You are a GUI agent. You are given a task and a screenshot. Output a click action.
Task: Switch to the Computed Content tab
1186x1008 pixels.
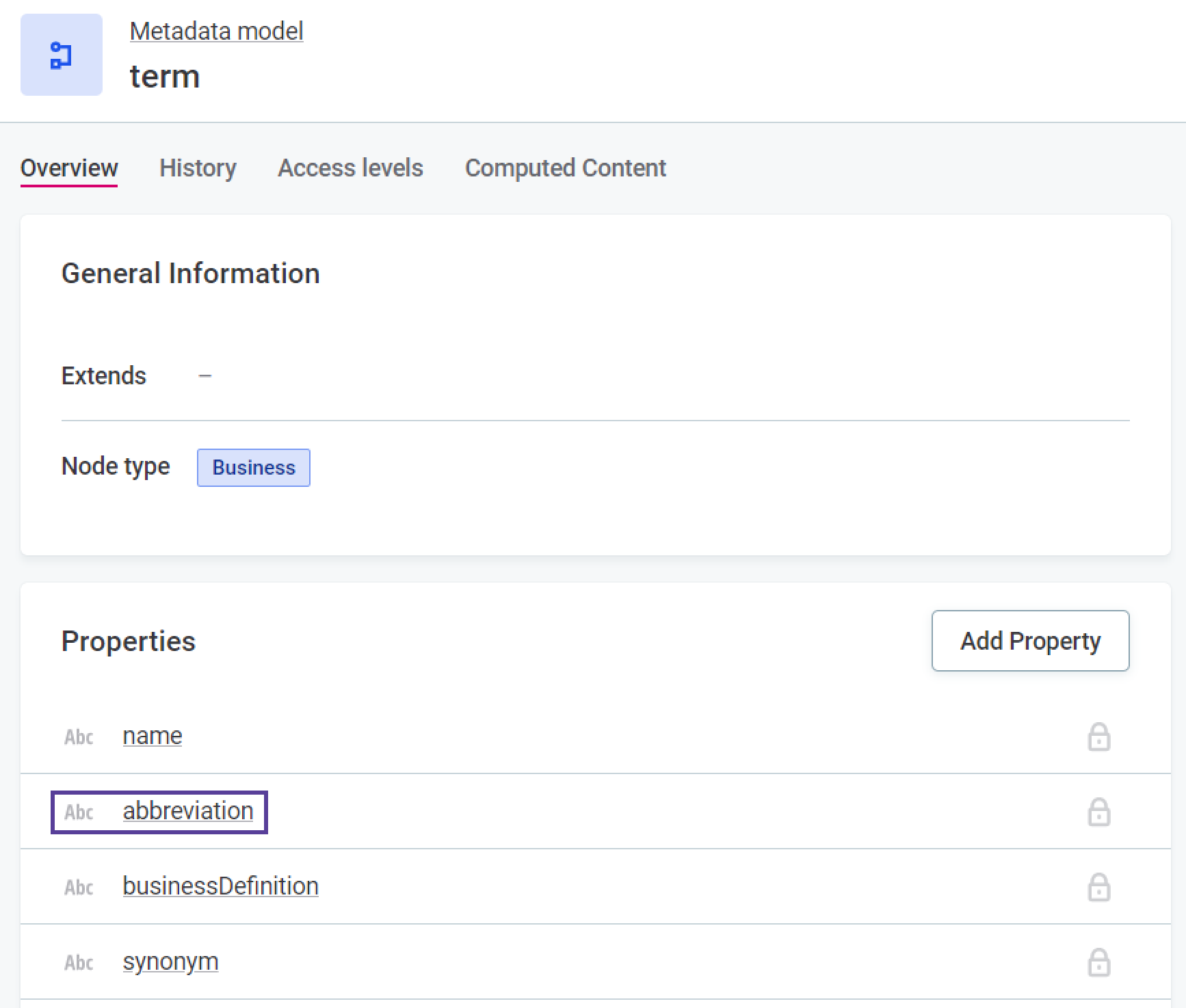tap(566, 168)
